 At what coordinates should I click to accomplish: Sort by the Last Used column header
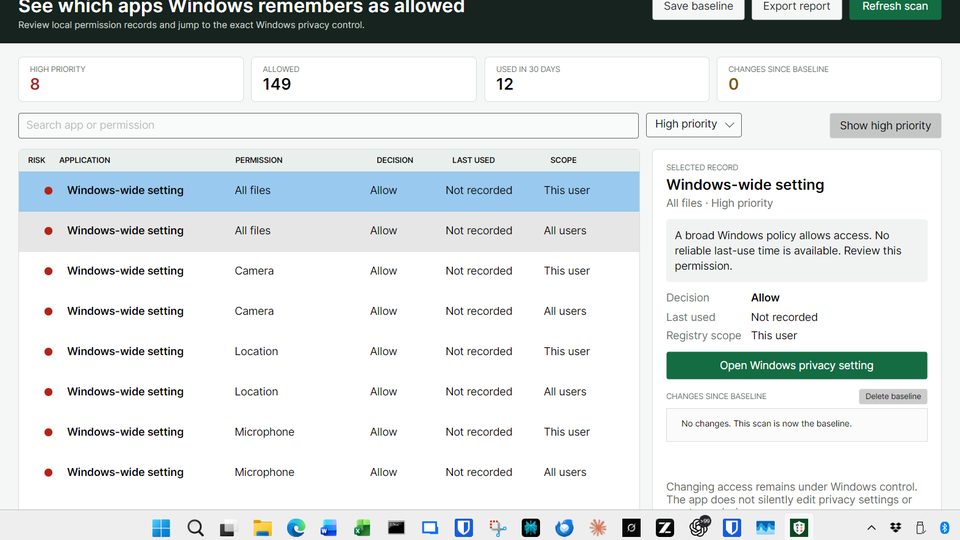coord(473,160)
